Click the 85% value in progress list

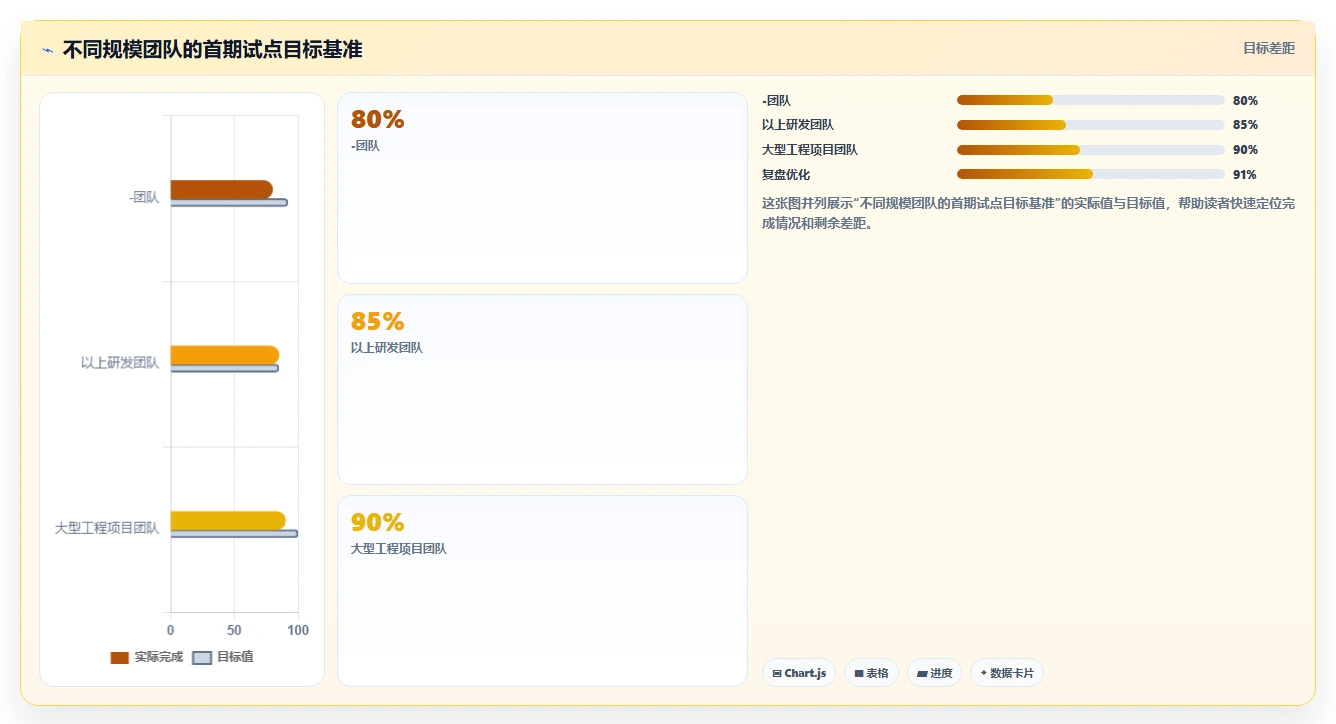[x=1245, y=125]
